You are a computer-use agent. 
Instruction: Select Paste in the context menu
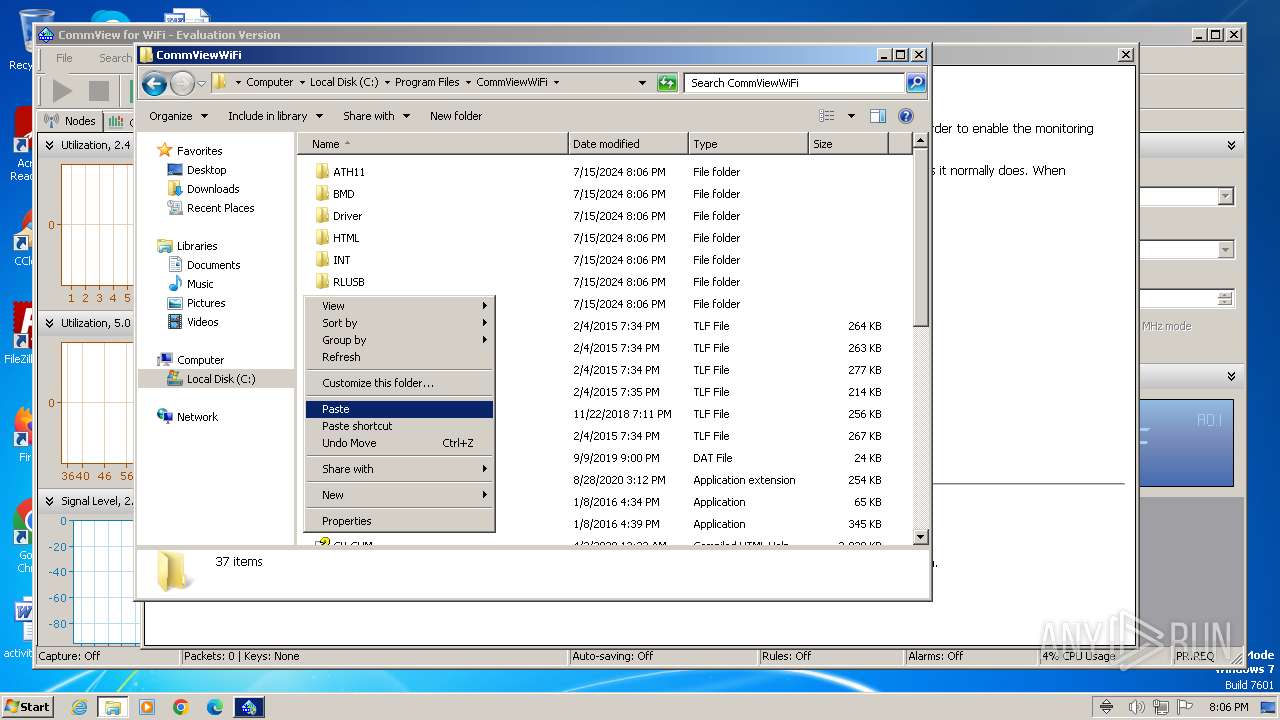coord(399,409)
